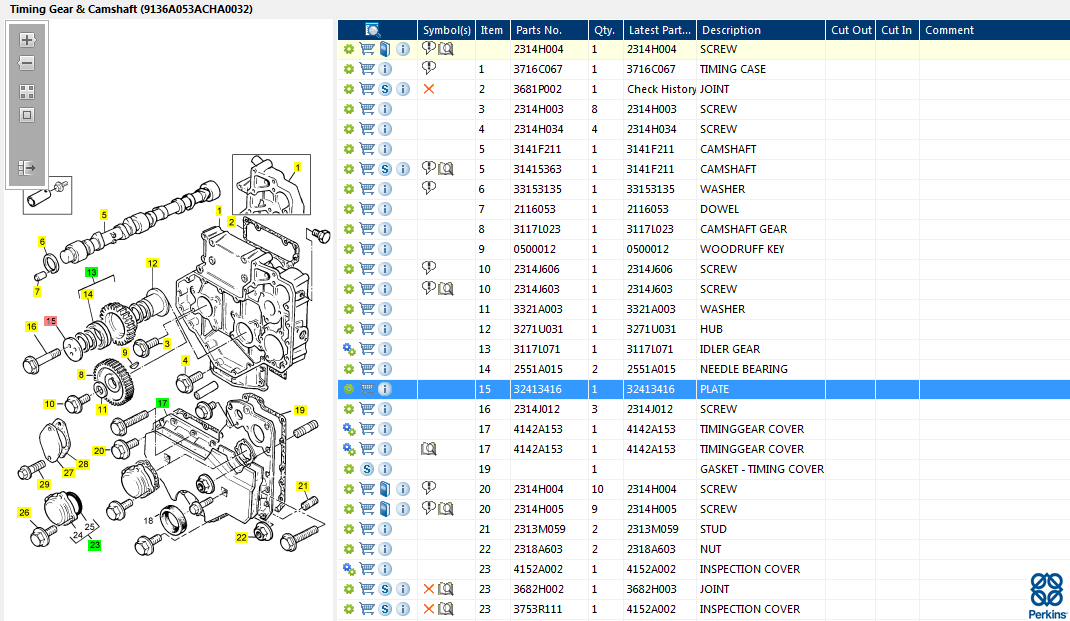
Task: Add 2314H034 SCREW to cart
Action: tap(367, 129)
